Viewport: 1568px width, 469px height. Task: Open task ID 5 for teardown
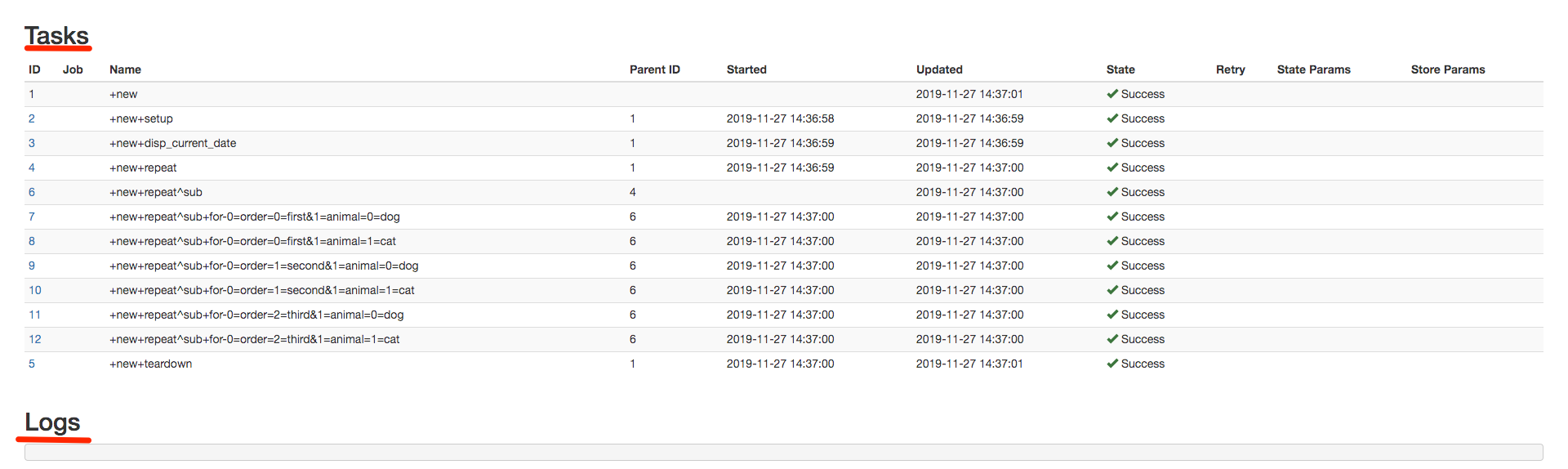click(32, 364)
